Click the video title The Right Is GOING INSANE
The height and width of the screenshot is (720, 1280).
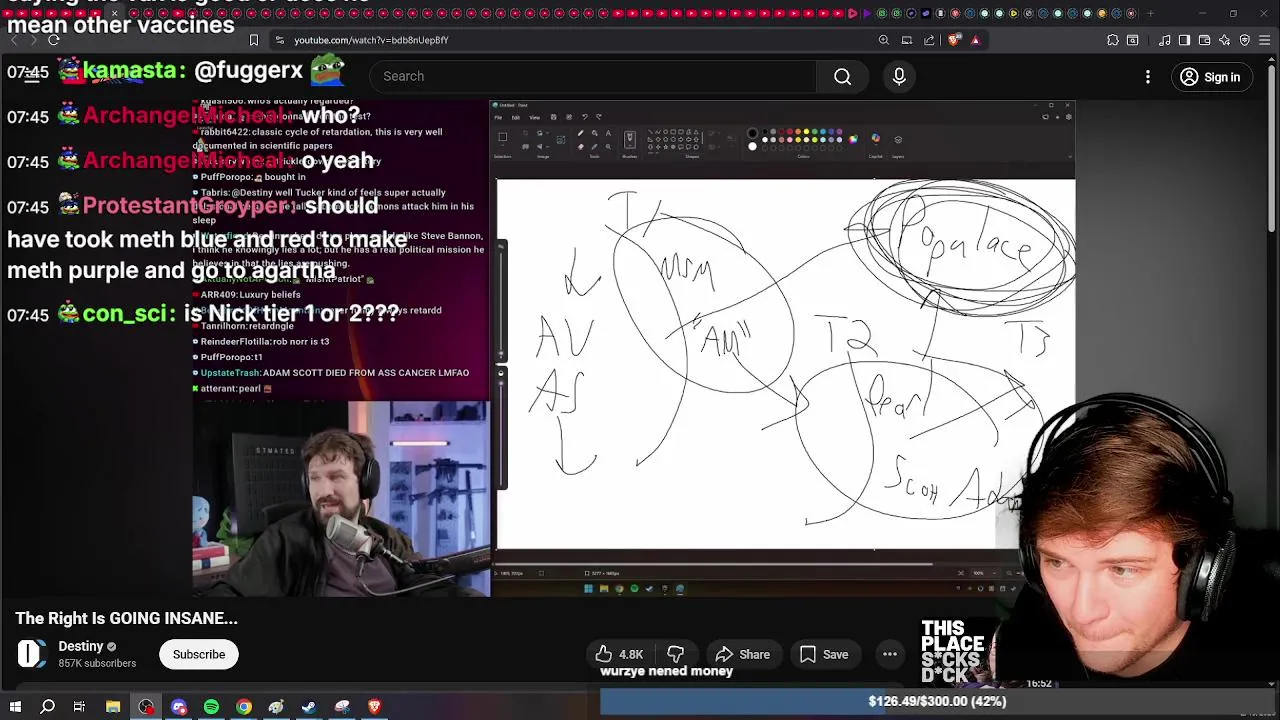click(x=126, y=618)
